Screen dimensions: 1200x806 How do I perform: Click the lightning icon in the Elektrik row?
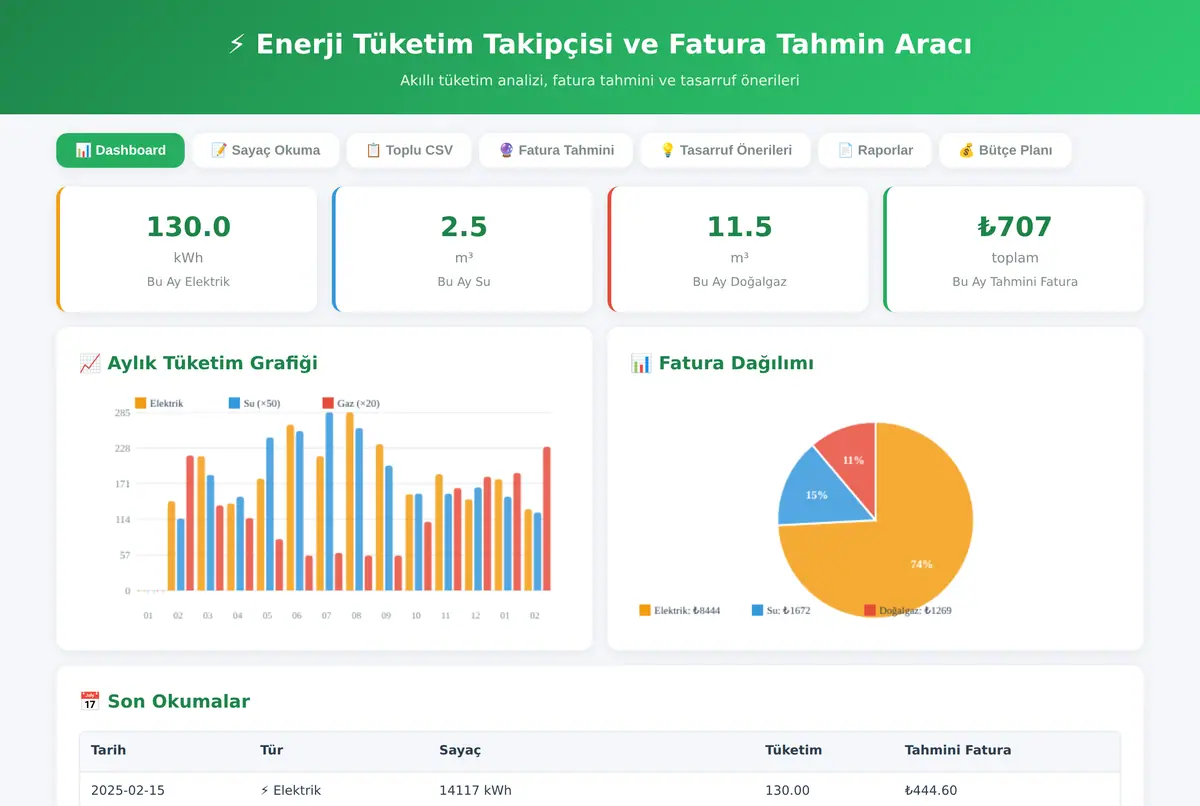click(264, 790)
